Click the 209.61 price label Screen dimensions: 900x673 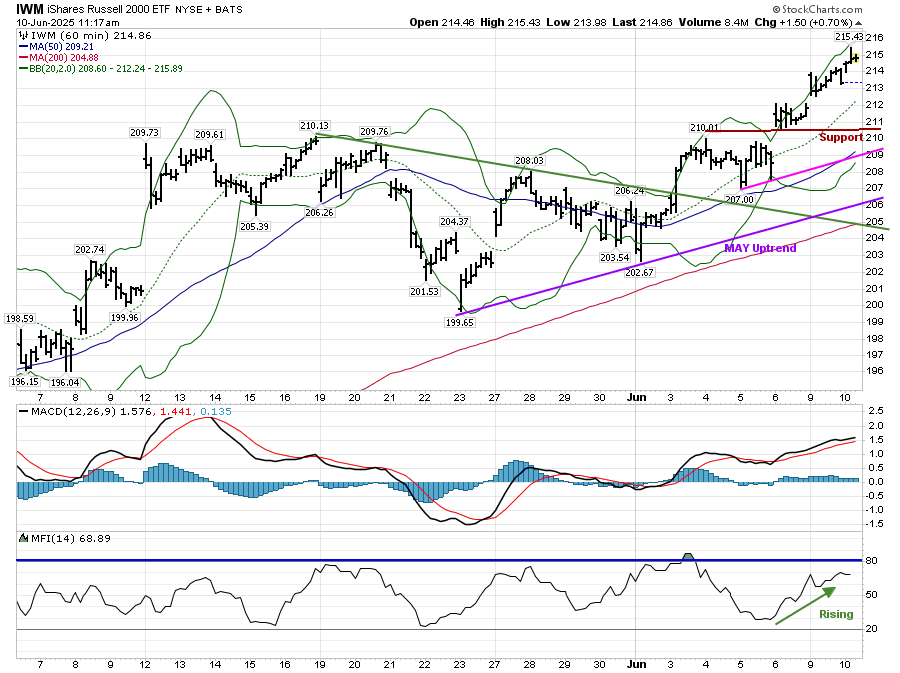click(210, 134)
